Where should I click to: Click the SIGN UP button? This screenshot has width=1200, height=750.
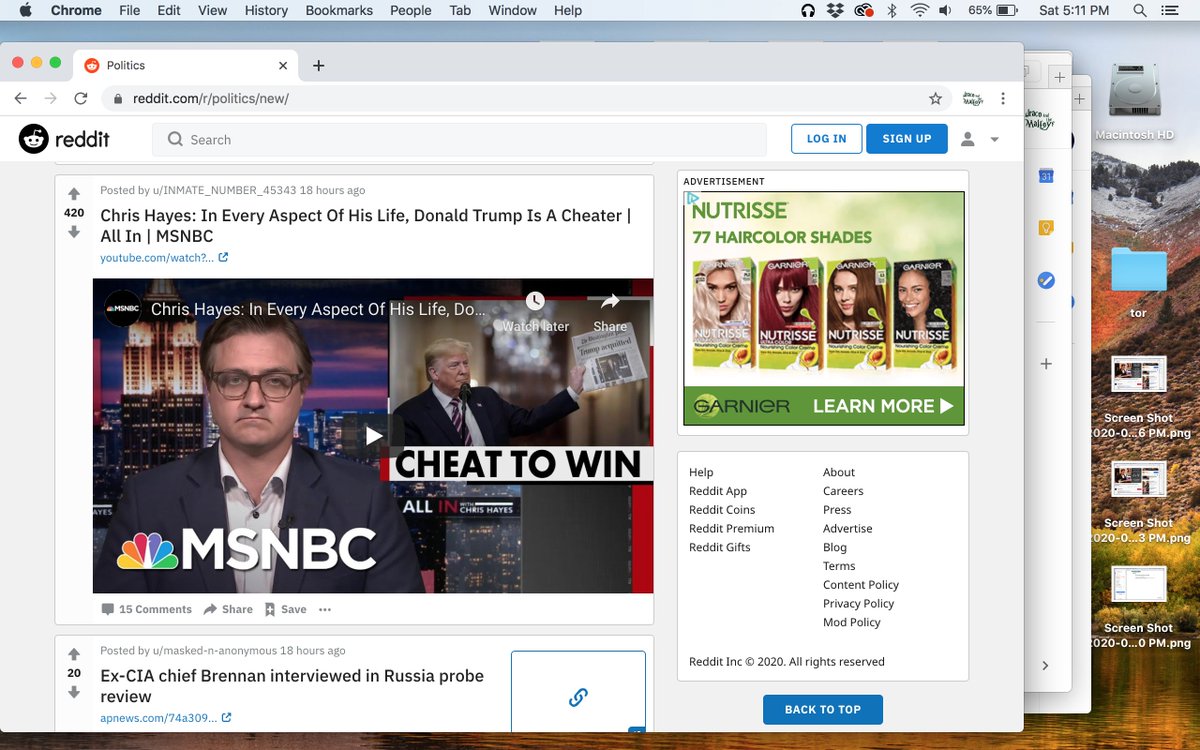[907, 139]
